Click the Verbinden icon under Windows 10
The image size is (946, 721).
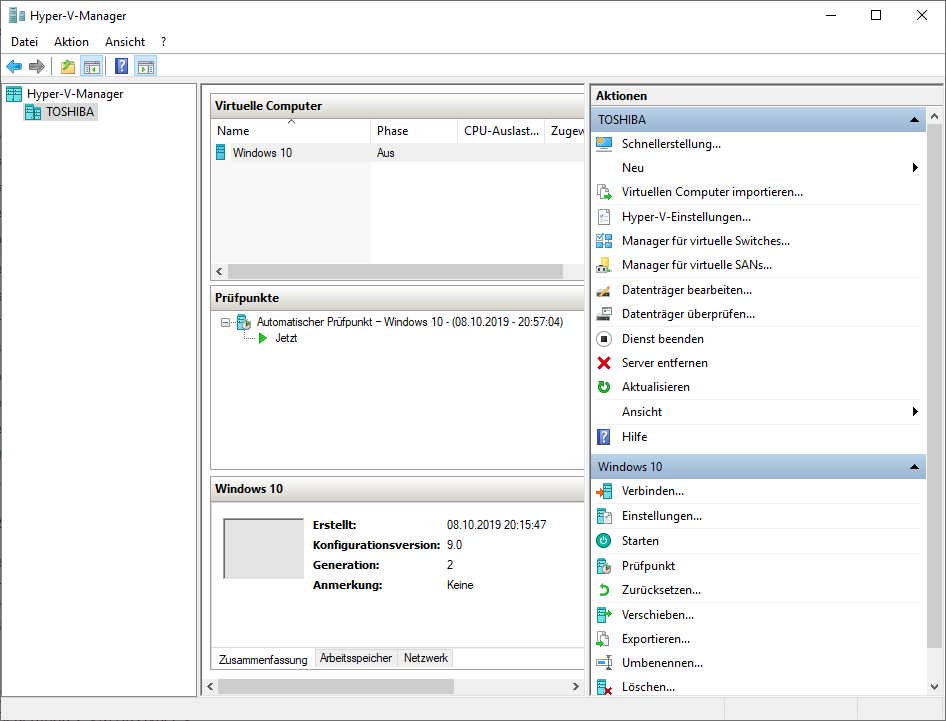(603, 492)
